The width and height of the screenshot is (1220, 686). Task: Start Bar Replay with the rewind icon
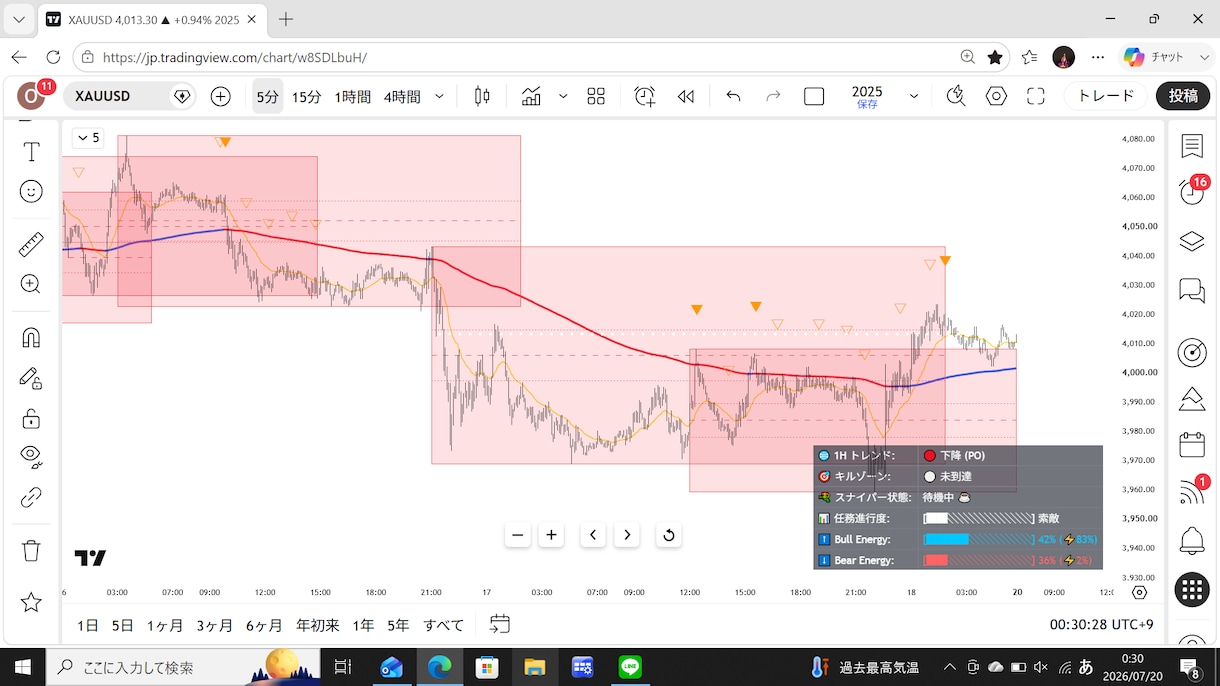[x=686, y=96]
